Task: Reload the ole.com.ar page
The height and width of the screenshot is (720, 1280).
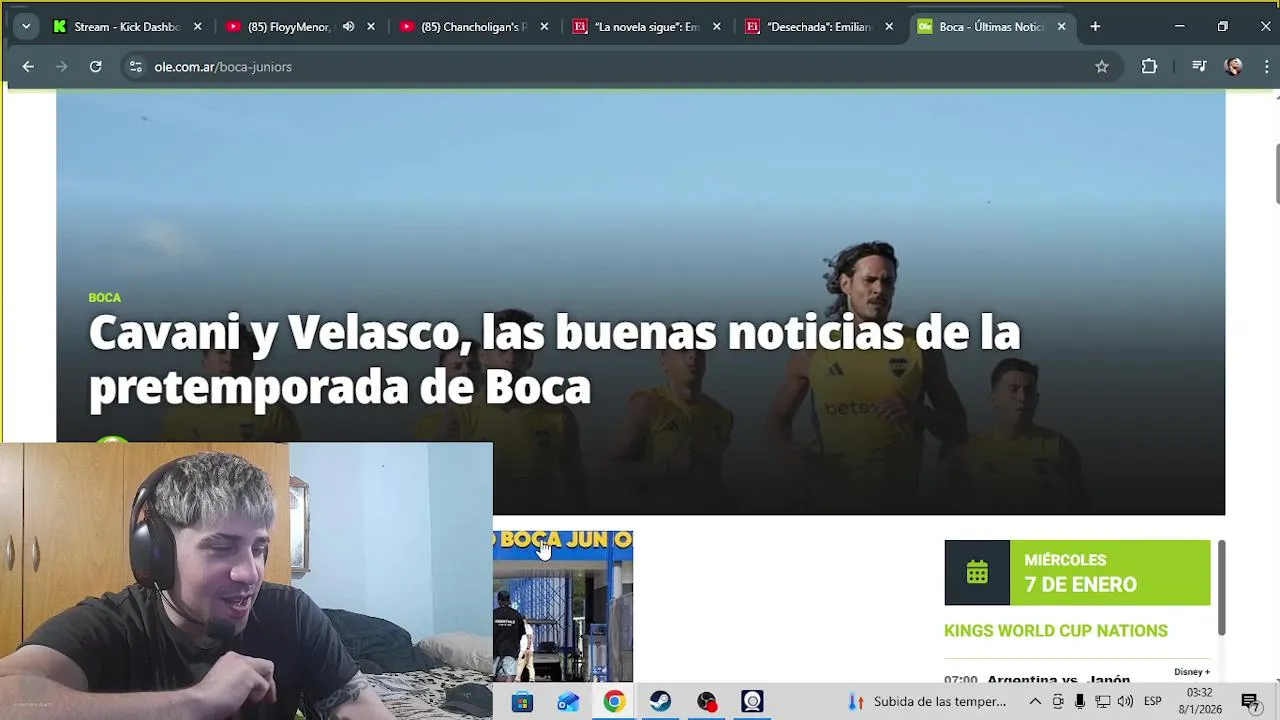Action: click(96, 67)
